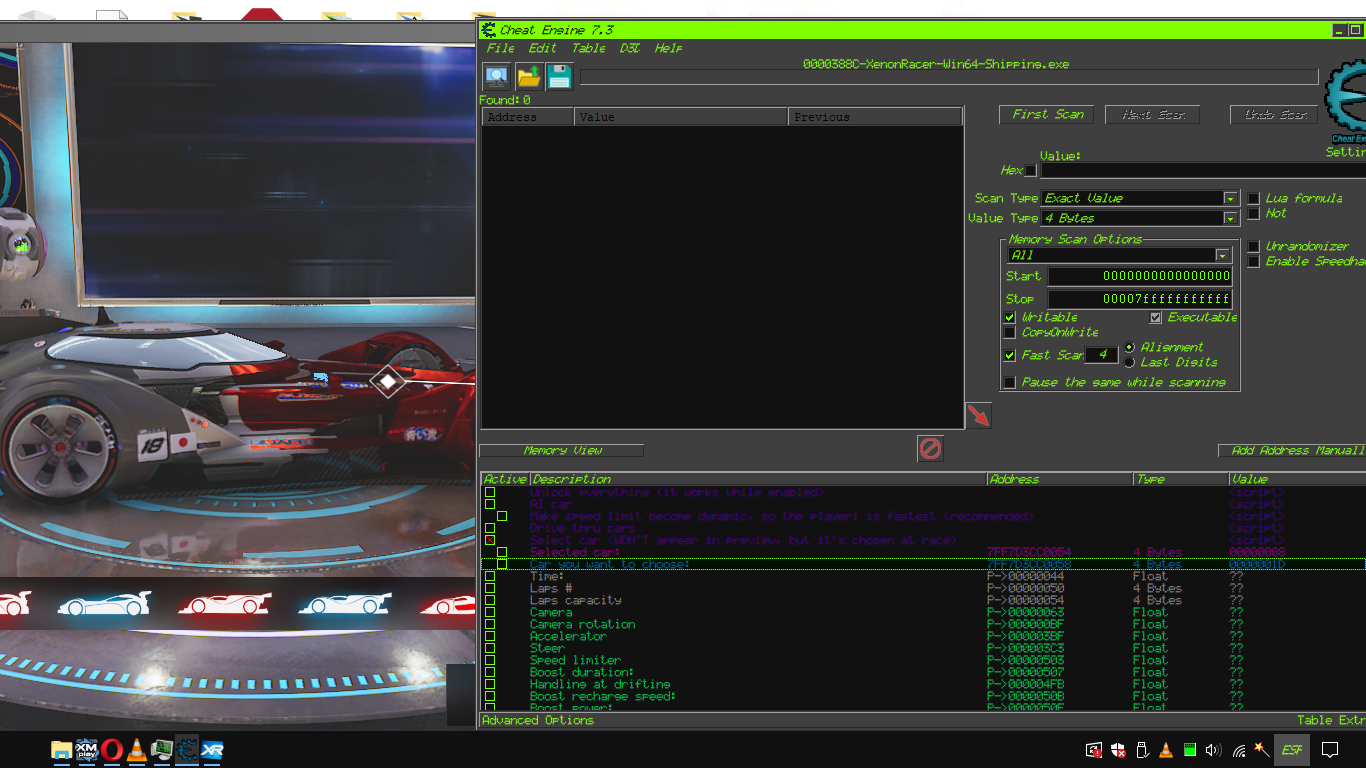Open the Edit menu
This screenshot has height=768, width=1366.
click(543, 48)
